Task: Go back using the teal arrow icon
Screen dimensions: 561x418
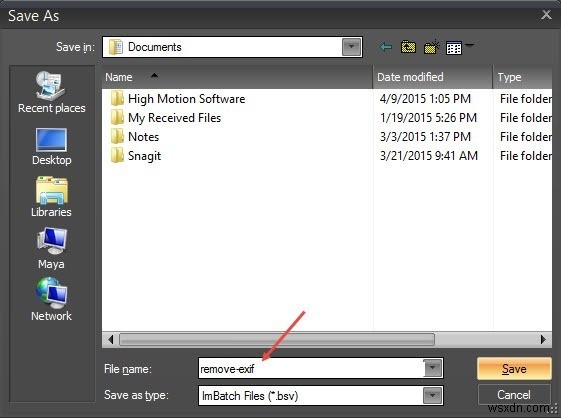Action: click(x=386, y=47)
